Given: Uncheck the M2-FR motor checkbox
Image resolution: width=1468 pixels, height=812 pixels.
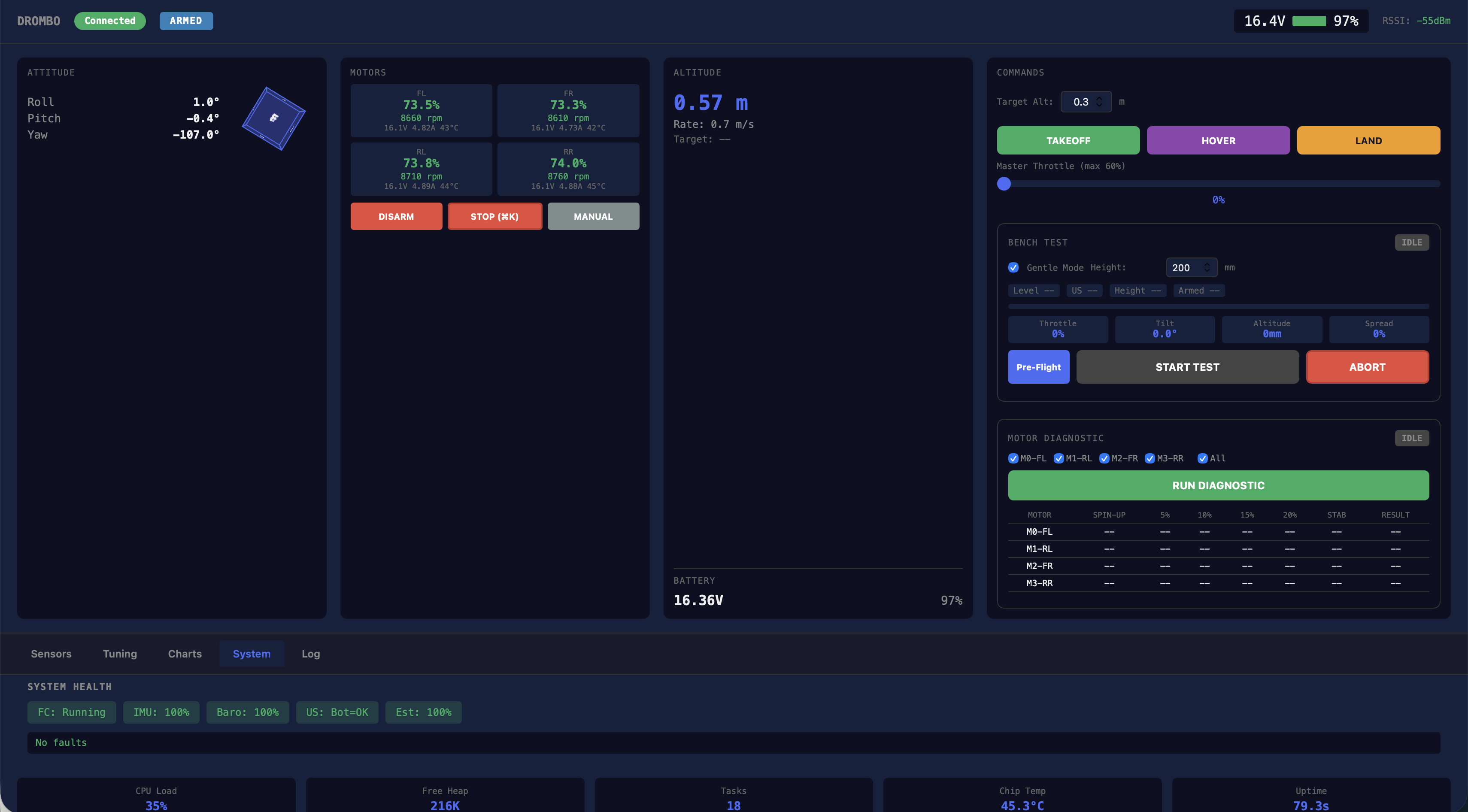Looking at the screenshot, I should 1104,458.
